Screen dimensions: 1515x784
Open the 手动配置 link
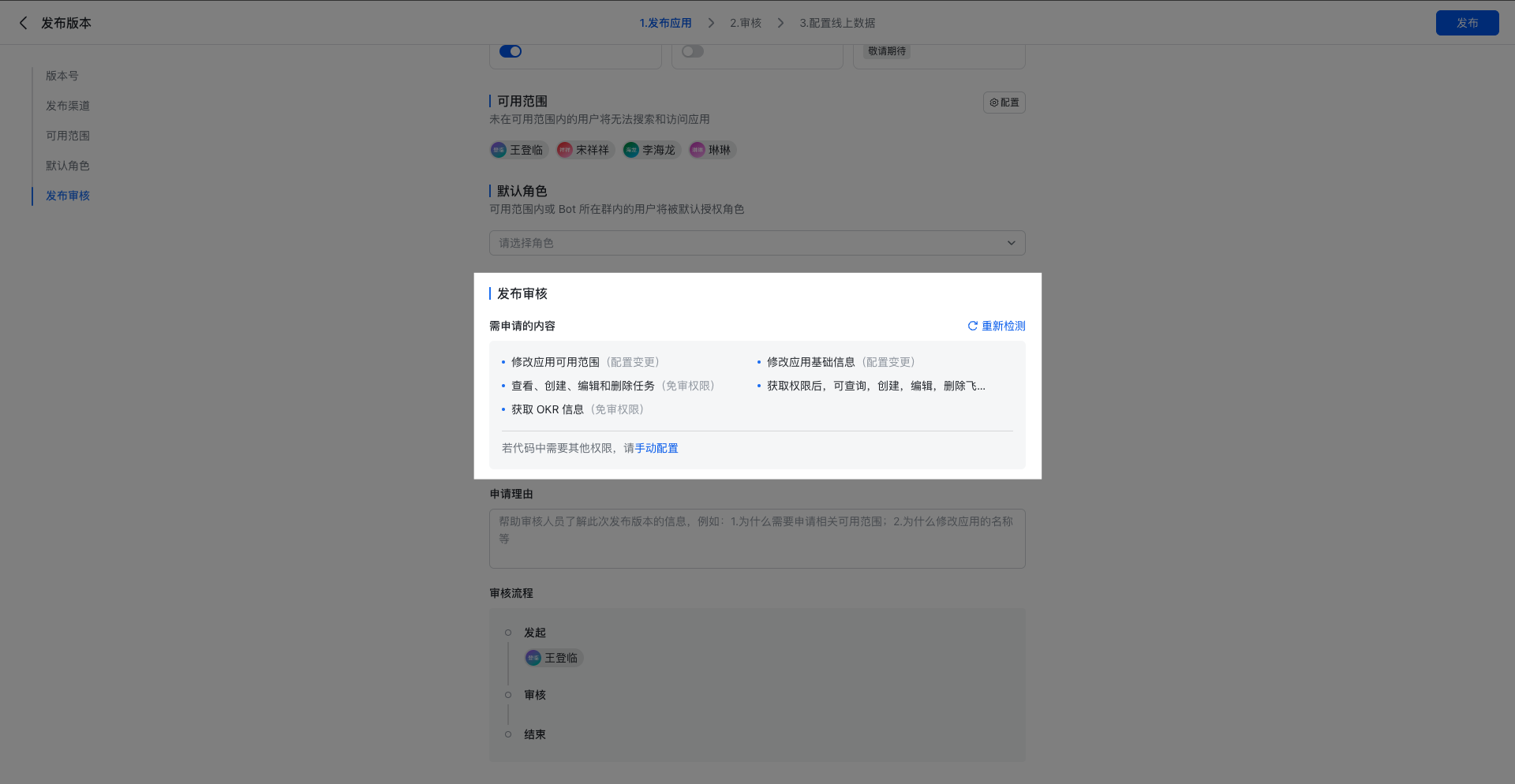(656, 448)
